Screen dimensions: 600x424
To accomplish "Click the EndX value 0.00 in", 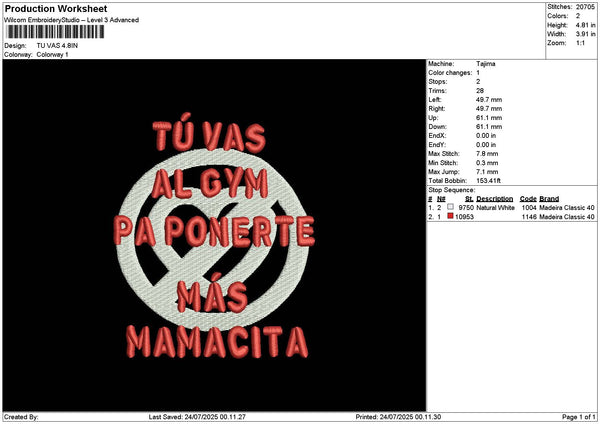I will tap(486, 135).
